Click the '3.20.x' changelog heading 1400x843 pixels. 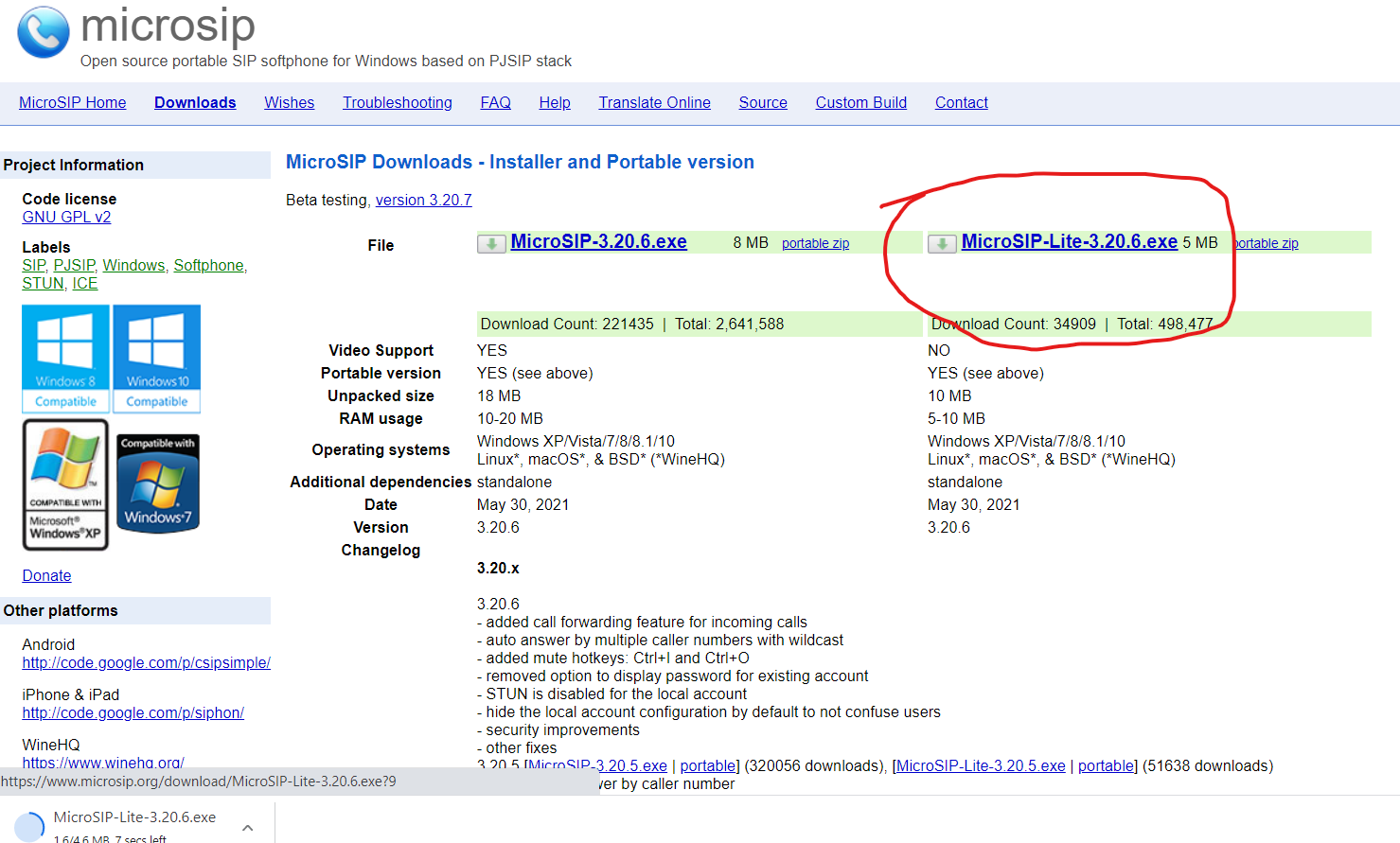(x=498, y=568)
